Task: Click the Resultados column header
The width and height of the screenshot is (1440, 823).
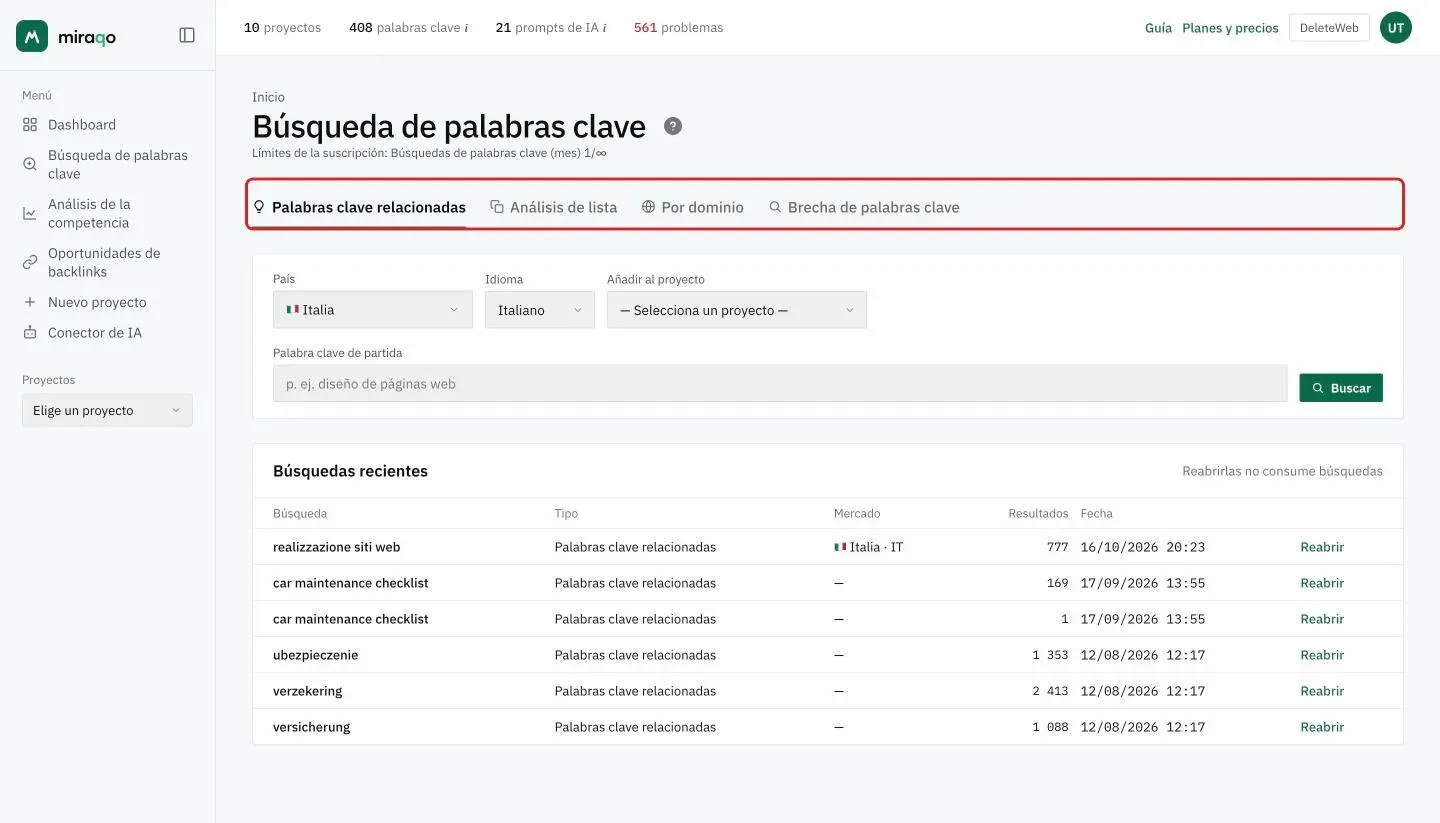Action: click(1038, 513)
